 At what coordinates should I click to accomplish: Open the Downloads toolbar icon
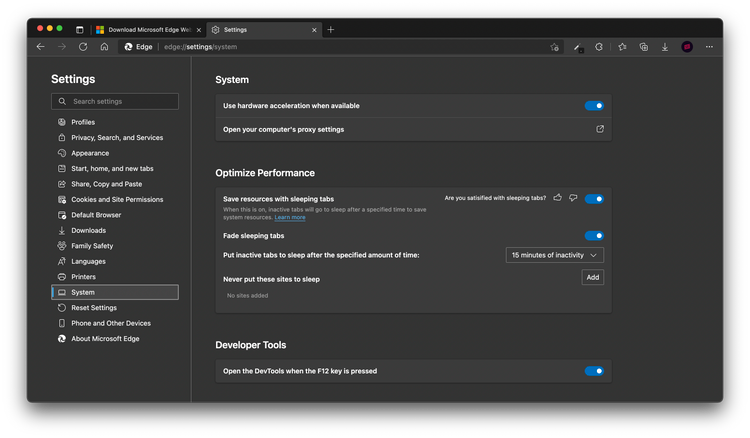click(x=665, y=47)
